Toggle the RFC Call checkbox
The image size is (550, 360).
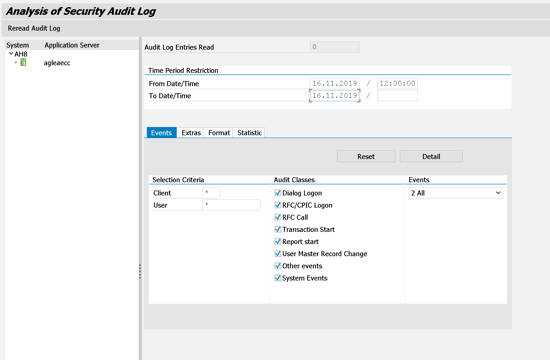coord(277,217)
